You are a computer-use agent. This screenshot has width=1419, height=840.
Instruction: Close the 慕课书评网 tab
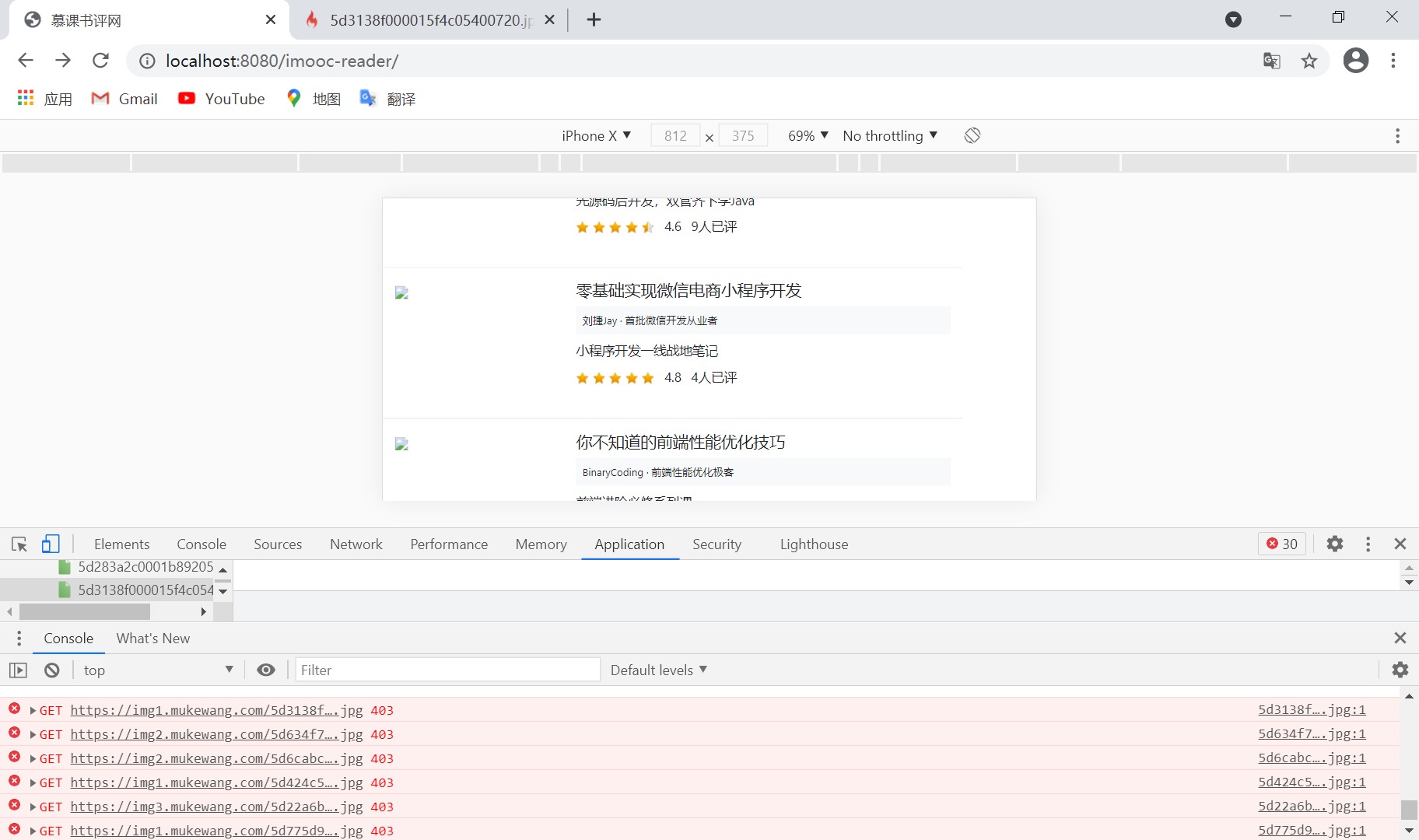[271, 19]
